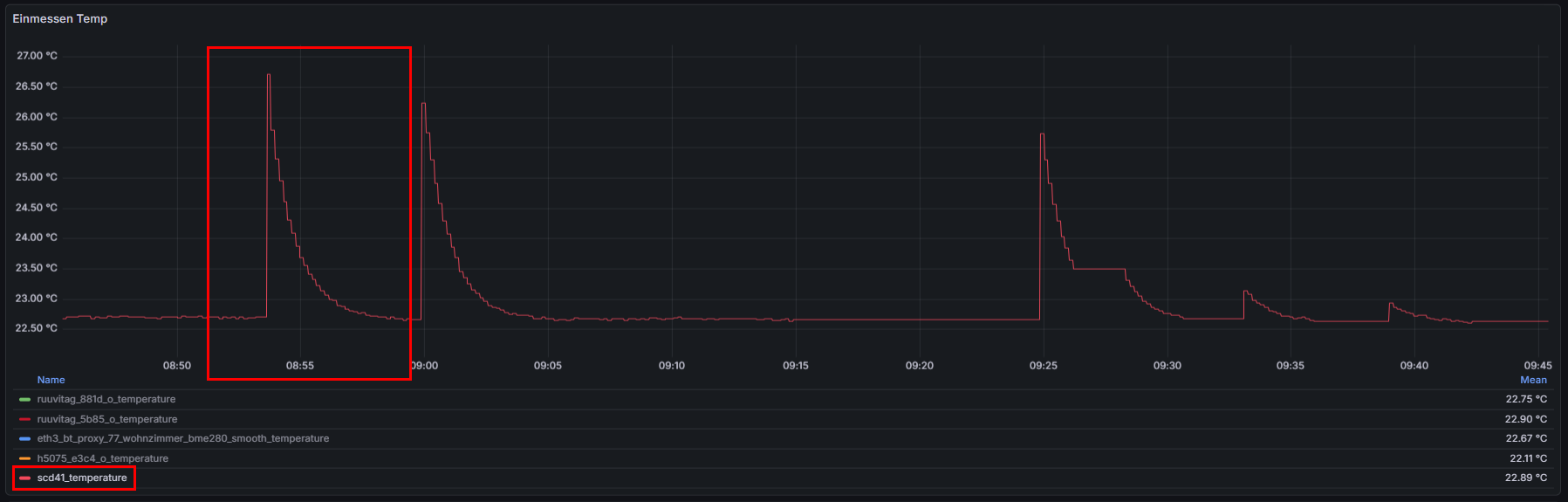The image size is (1568, 502).
Task: Click the green ruuvitag_881d series color swatch
Action: pos(24,400)
